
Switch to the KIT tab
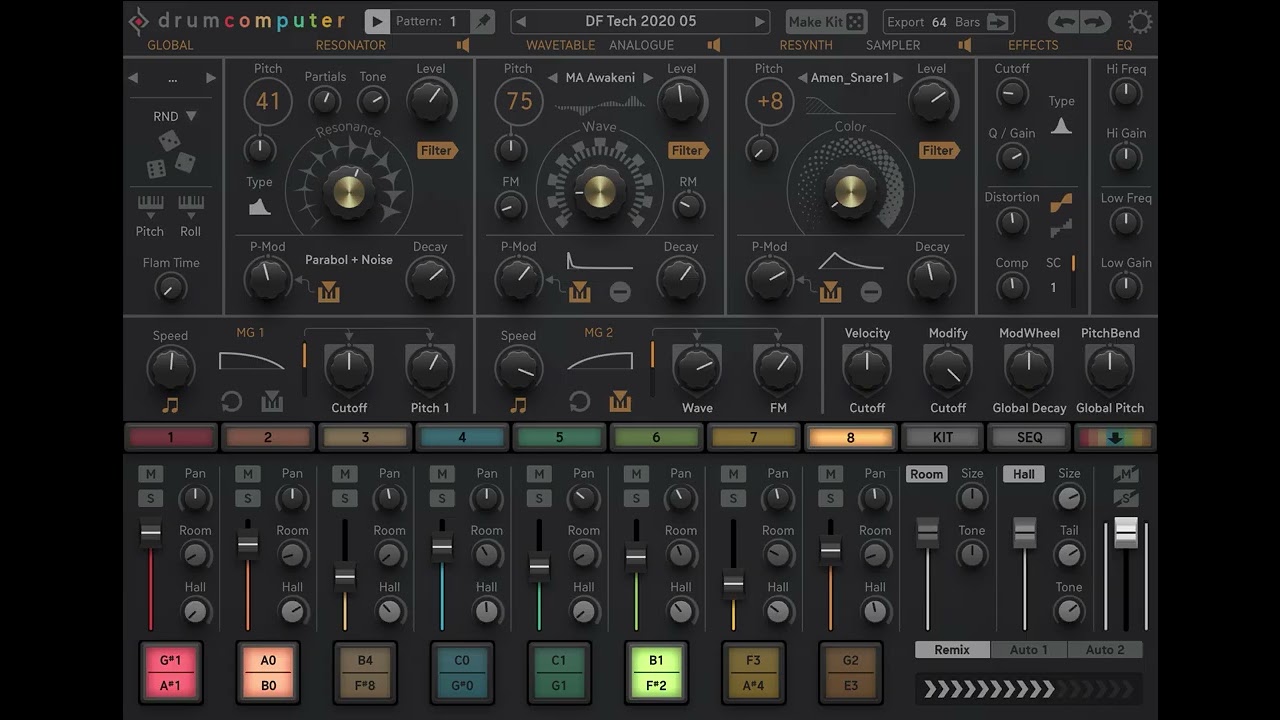(x=943, y=437)
